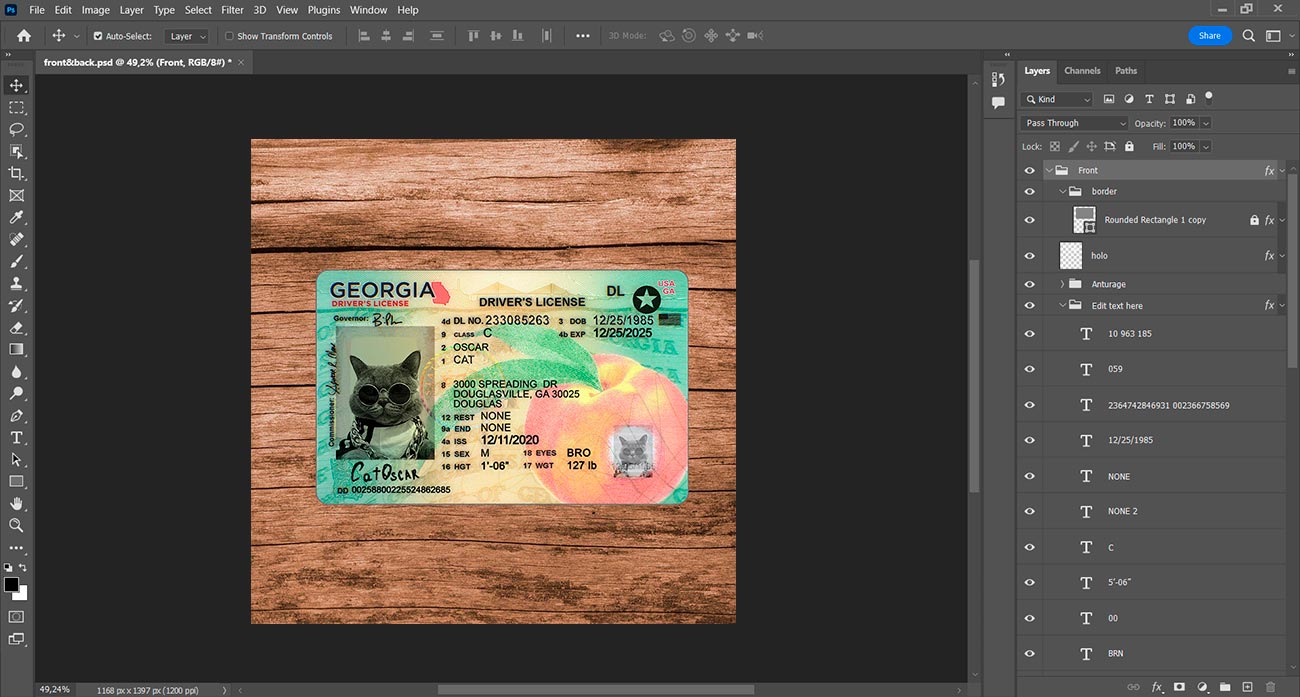Viewport: 1300px width, 697px height.
Task: Select the Lasso tool
Action: [x=17, y=129]
